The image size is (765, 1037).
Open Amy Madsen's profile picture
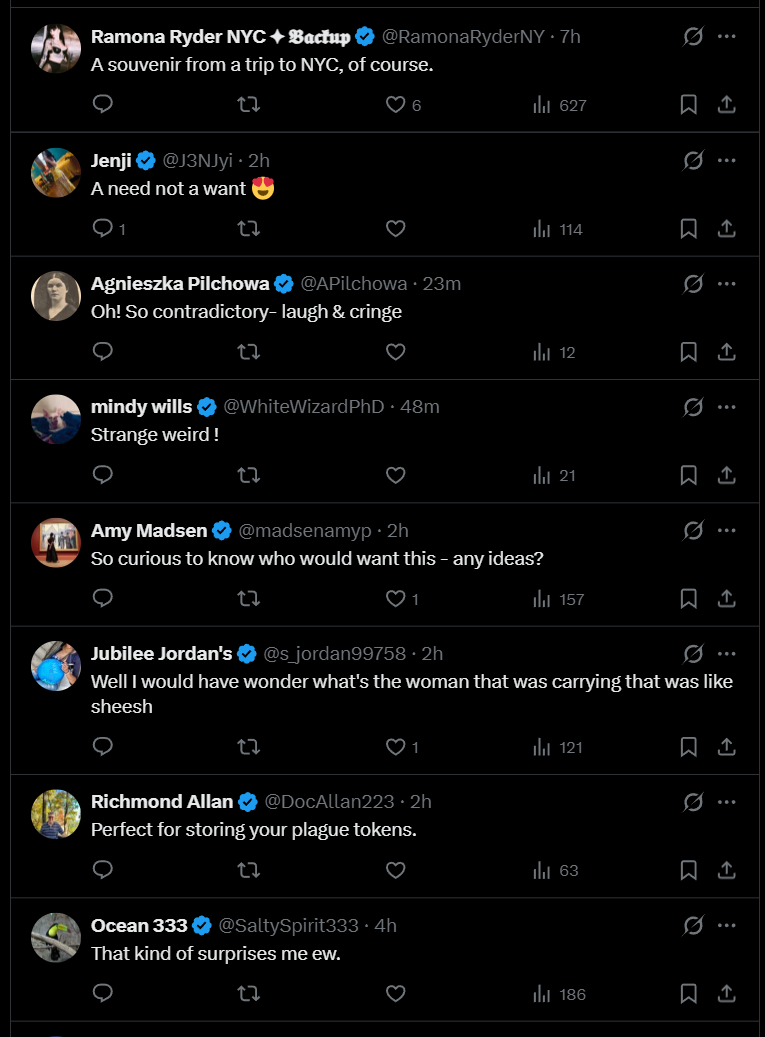click(x=56, y=543)
